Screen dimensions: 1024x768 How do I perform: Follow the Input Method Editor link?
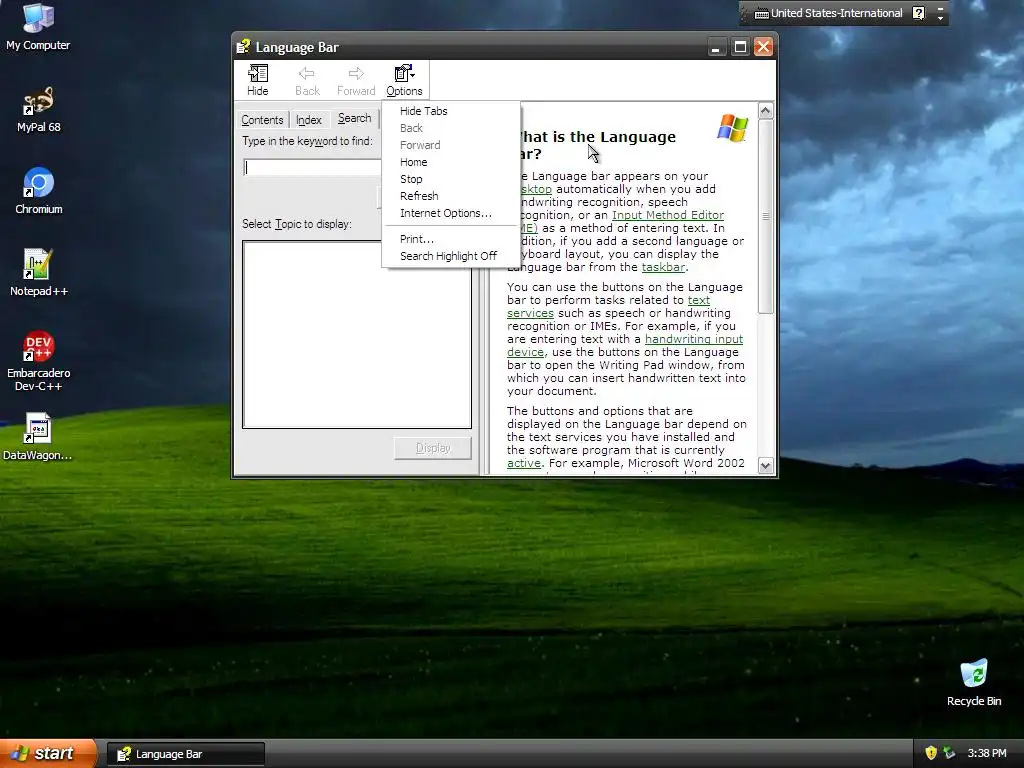tap(667, 215)
